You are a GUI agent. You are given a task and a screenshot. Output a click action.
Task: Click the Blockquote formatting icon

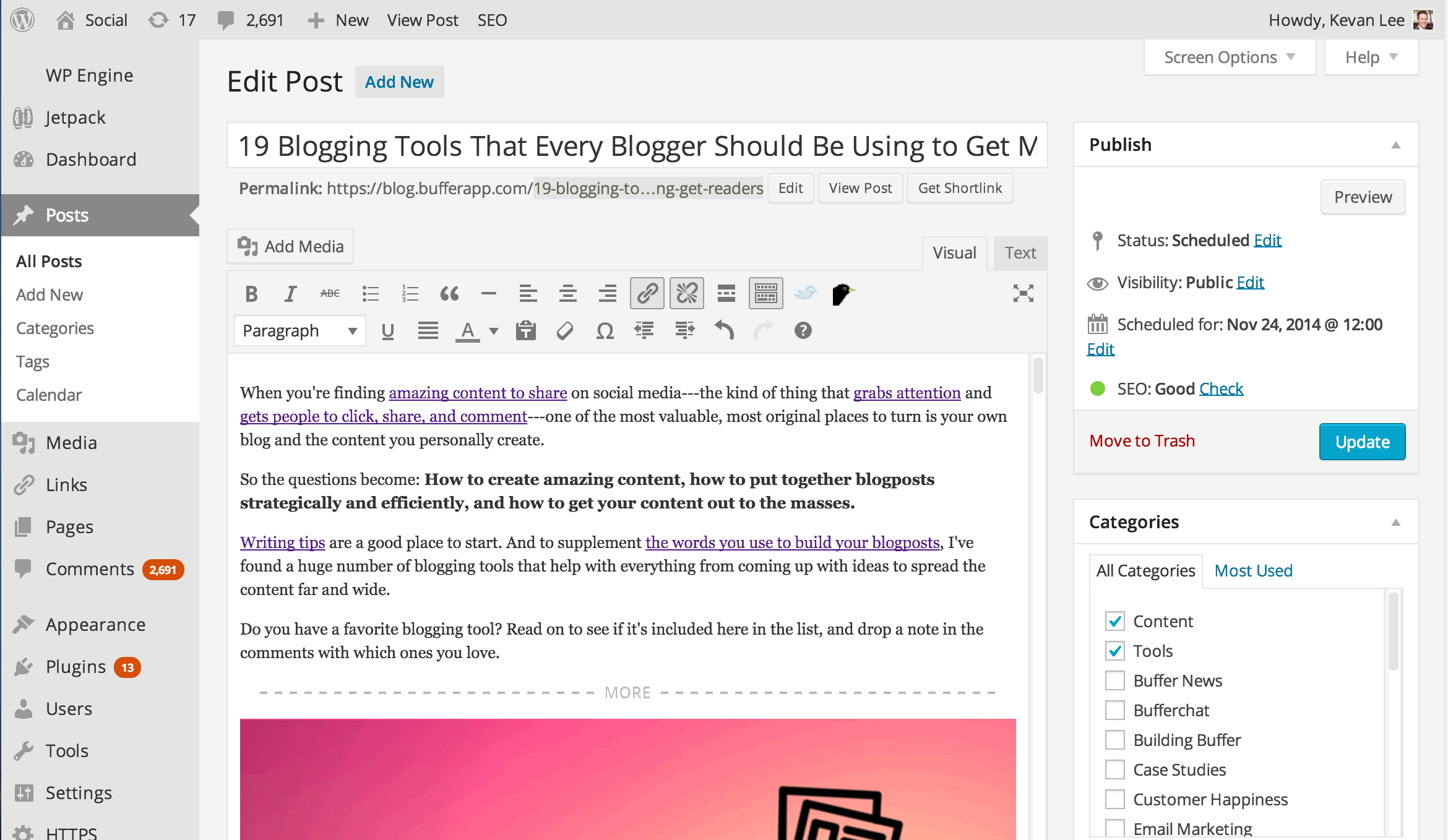[448, 293]
